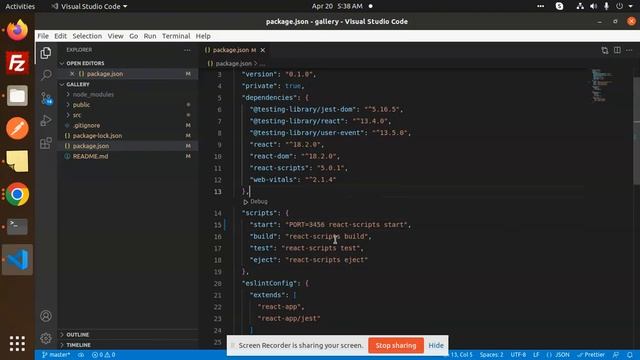This screenshot has width=640, height=360.
Task: Open the Search view icon
Action: 46,75
